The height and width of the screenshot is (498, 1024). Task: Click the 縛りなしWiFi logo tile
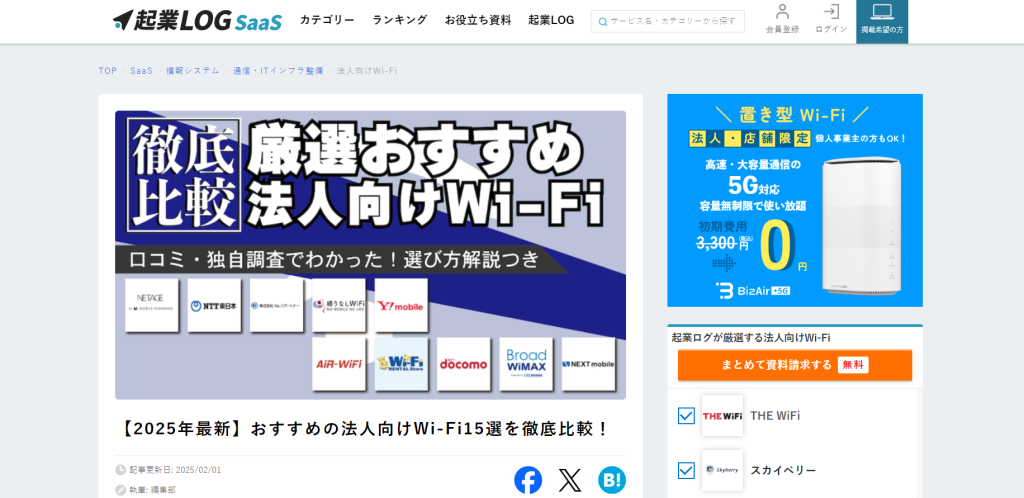339,305
